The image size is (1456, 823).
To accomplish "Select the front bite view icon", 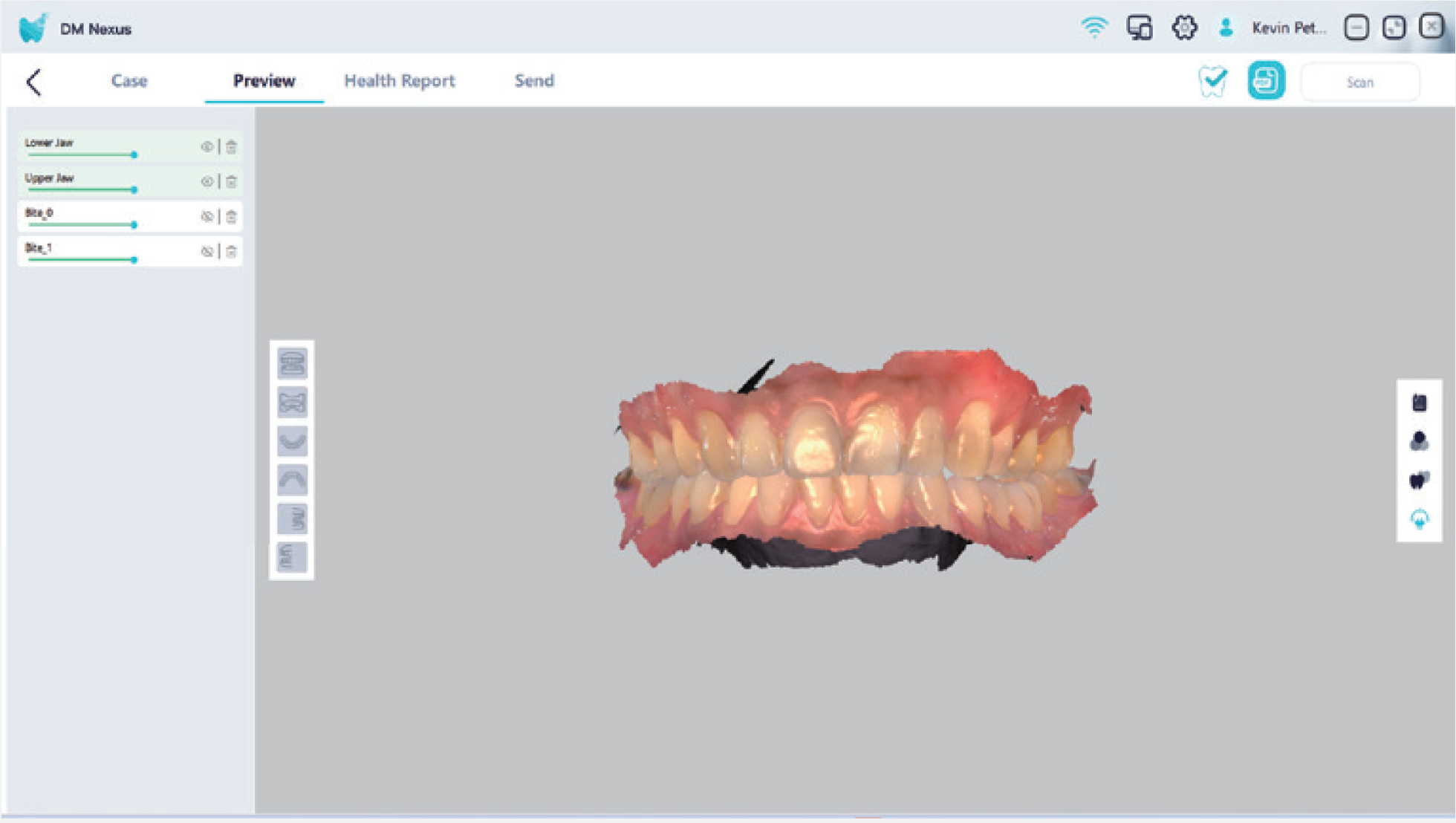I will tap(292, 364).
